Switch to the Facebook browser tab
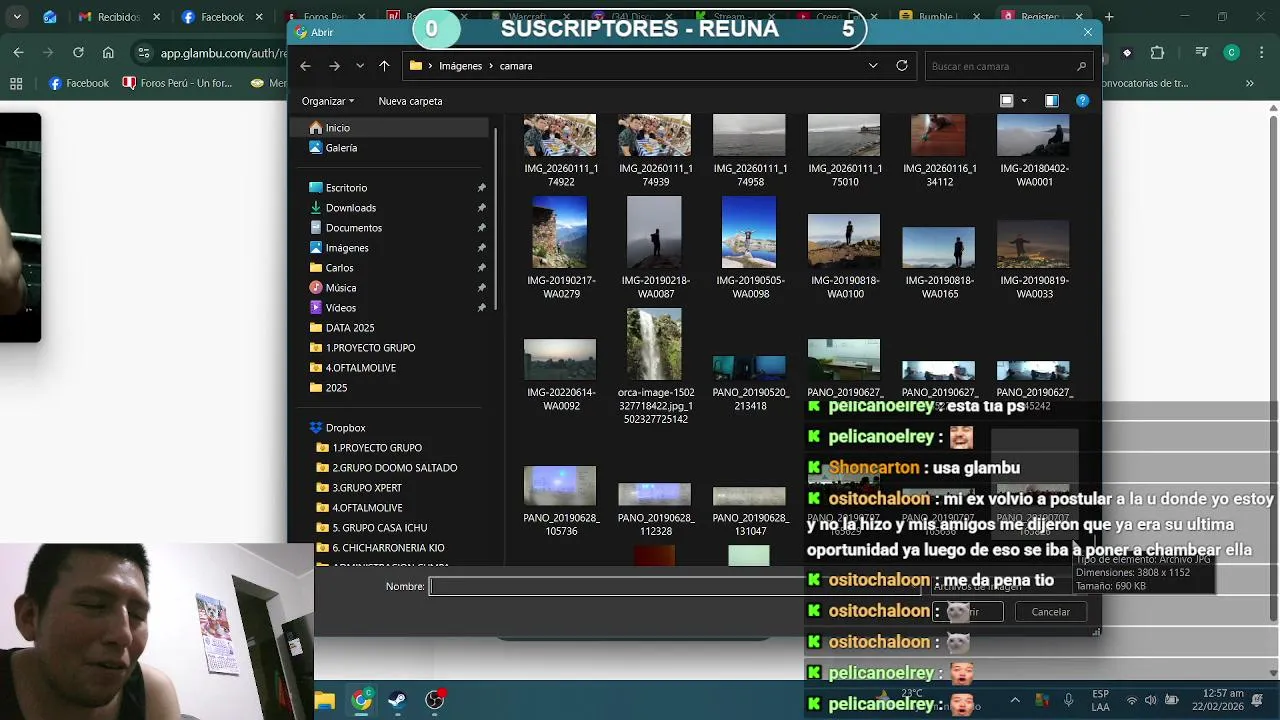This screenshot has height=720, width=1280. [222, 17]
